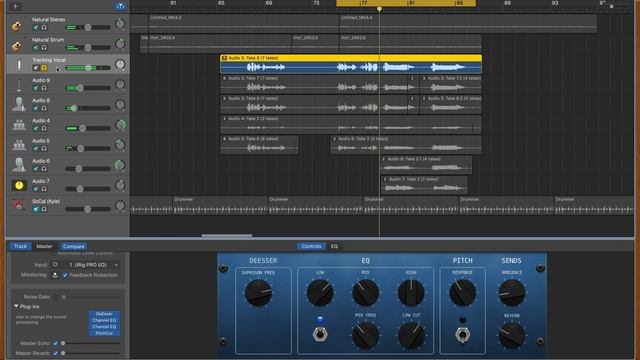Click the input format circle icon beside Input
640x360 pixels.
coord(55,264)
